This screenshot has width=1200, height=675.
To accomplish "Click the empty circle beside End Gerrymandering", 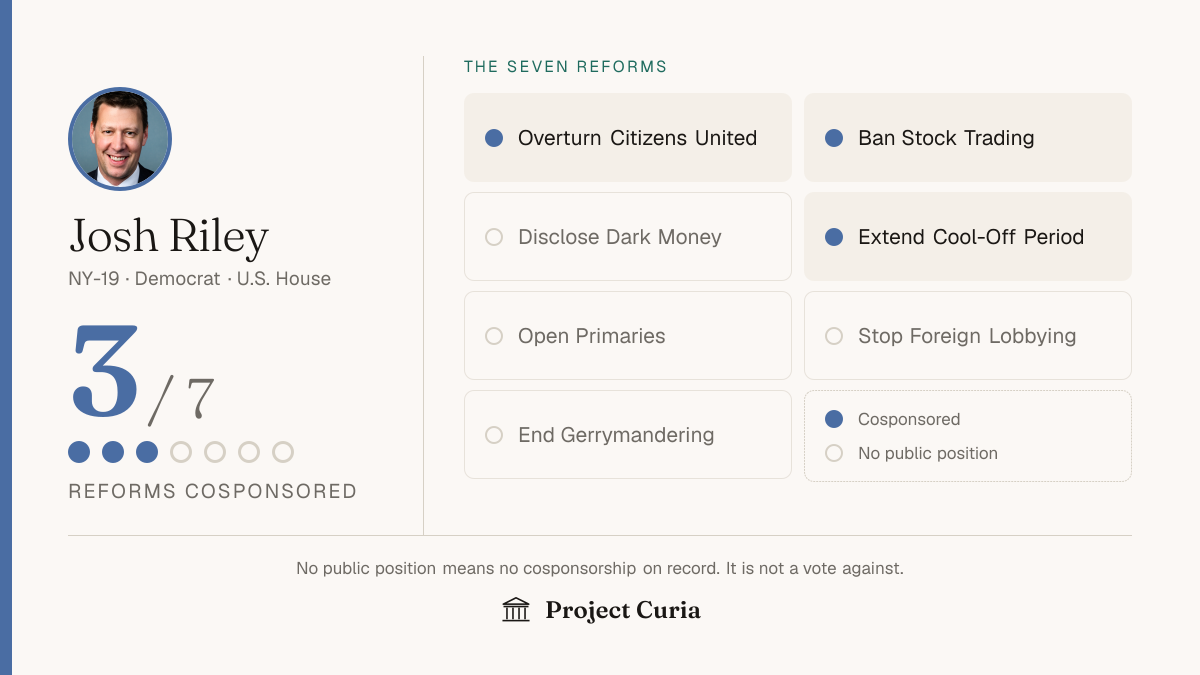I will point(494,435).
